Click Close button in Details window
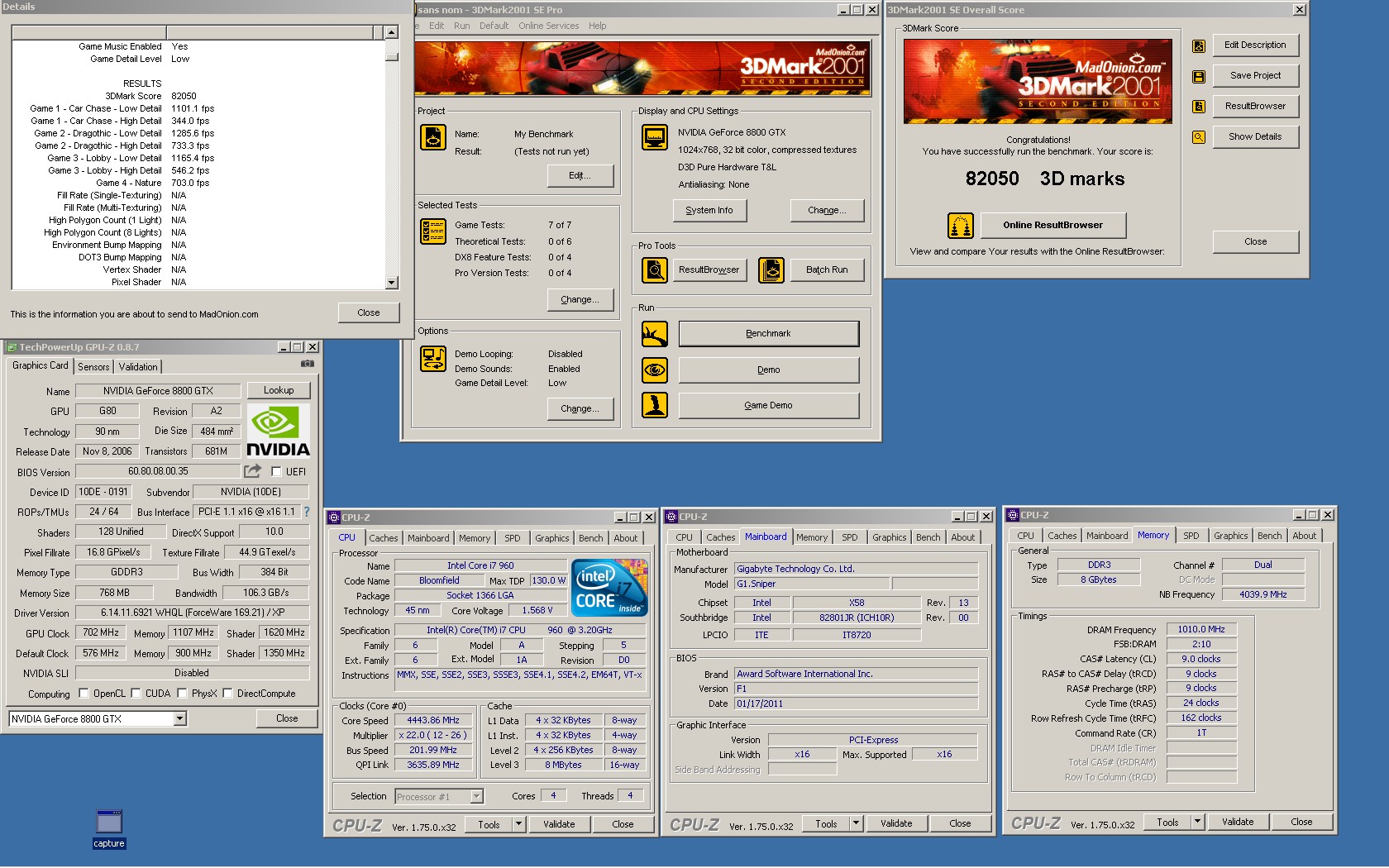The height and width of the screenshot is (868, 1389). (369, 313)
